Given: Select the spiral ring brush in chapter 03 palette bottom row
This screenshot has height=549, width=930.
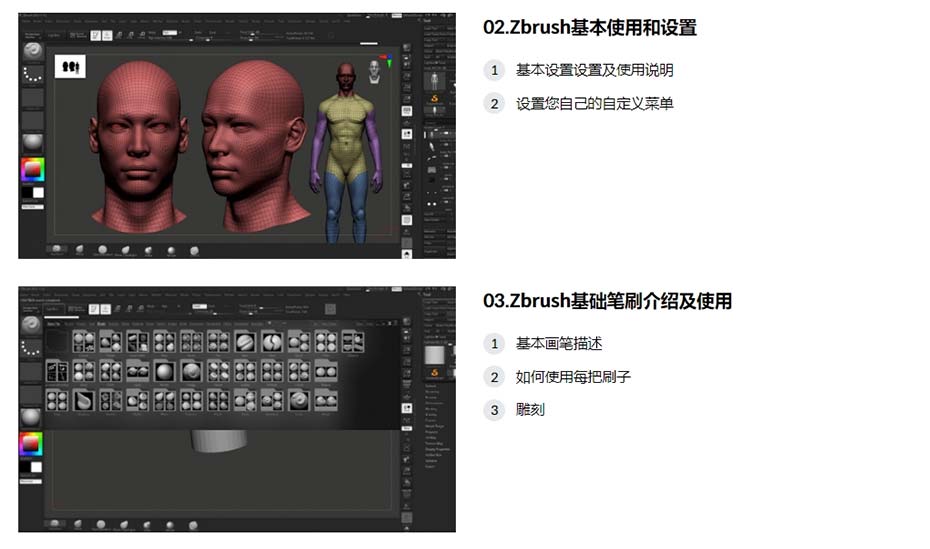Looking at the screenshot, I should (299, 400).
